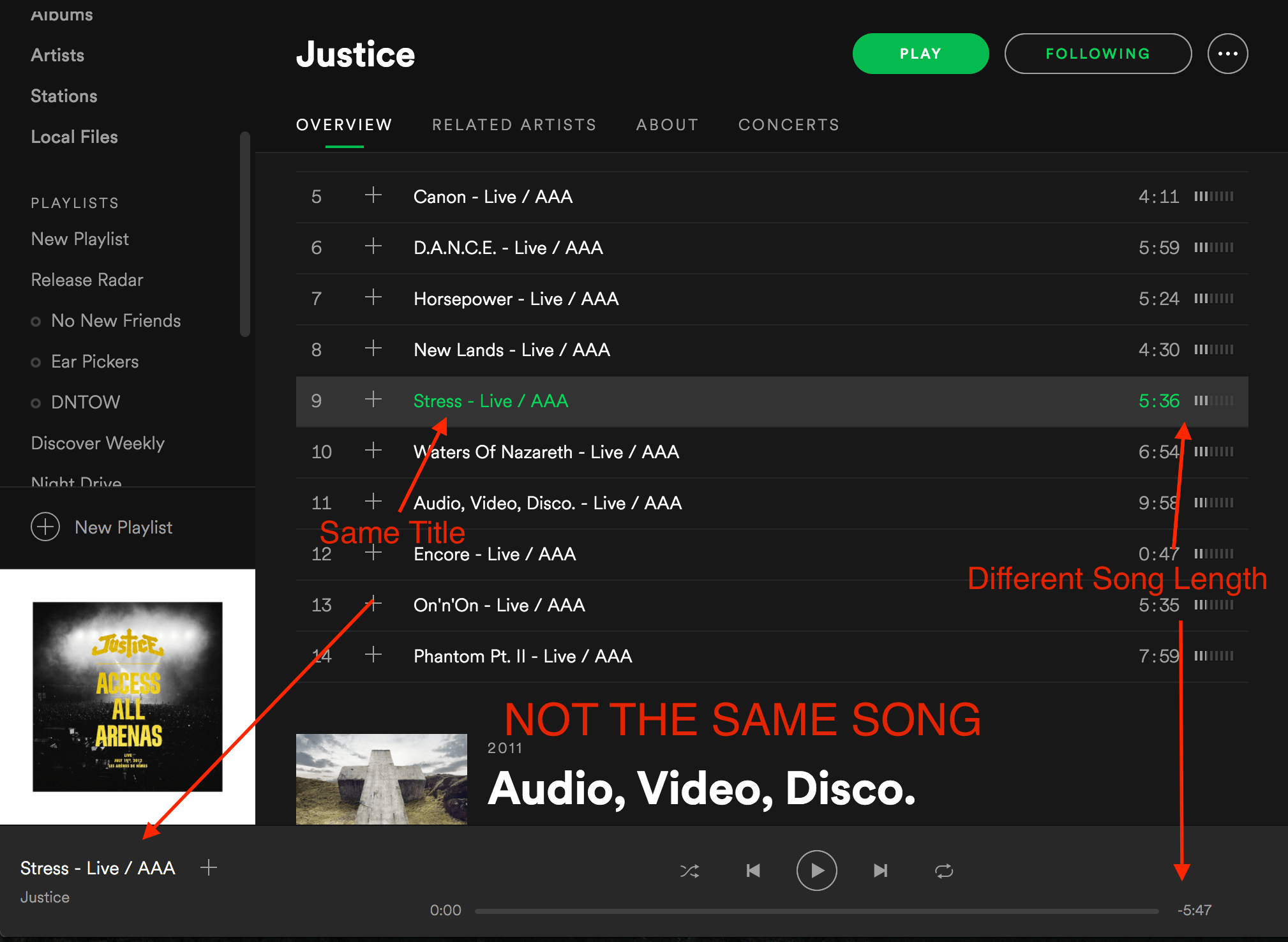Open the more options ellipsis button

[x=1227, y=54]
